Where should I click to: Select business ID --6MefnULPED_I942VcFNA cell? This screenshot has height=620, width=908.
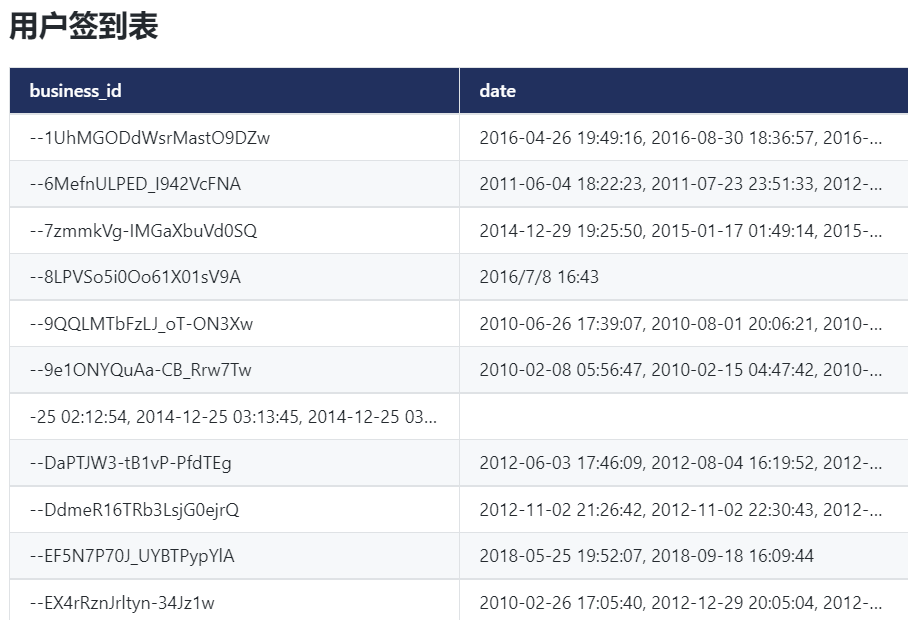pyautogui.click(x=135, y=184)
